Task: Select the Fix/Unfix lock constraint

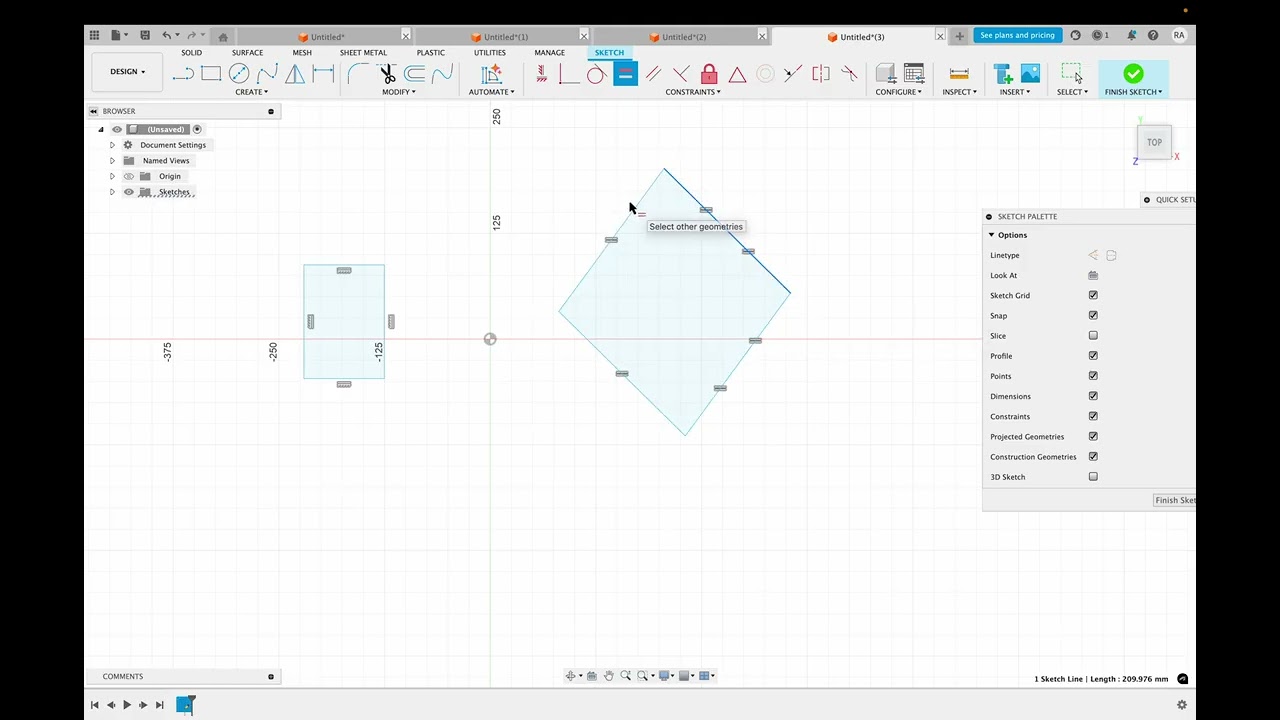Action: click(709, 74)
